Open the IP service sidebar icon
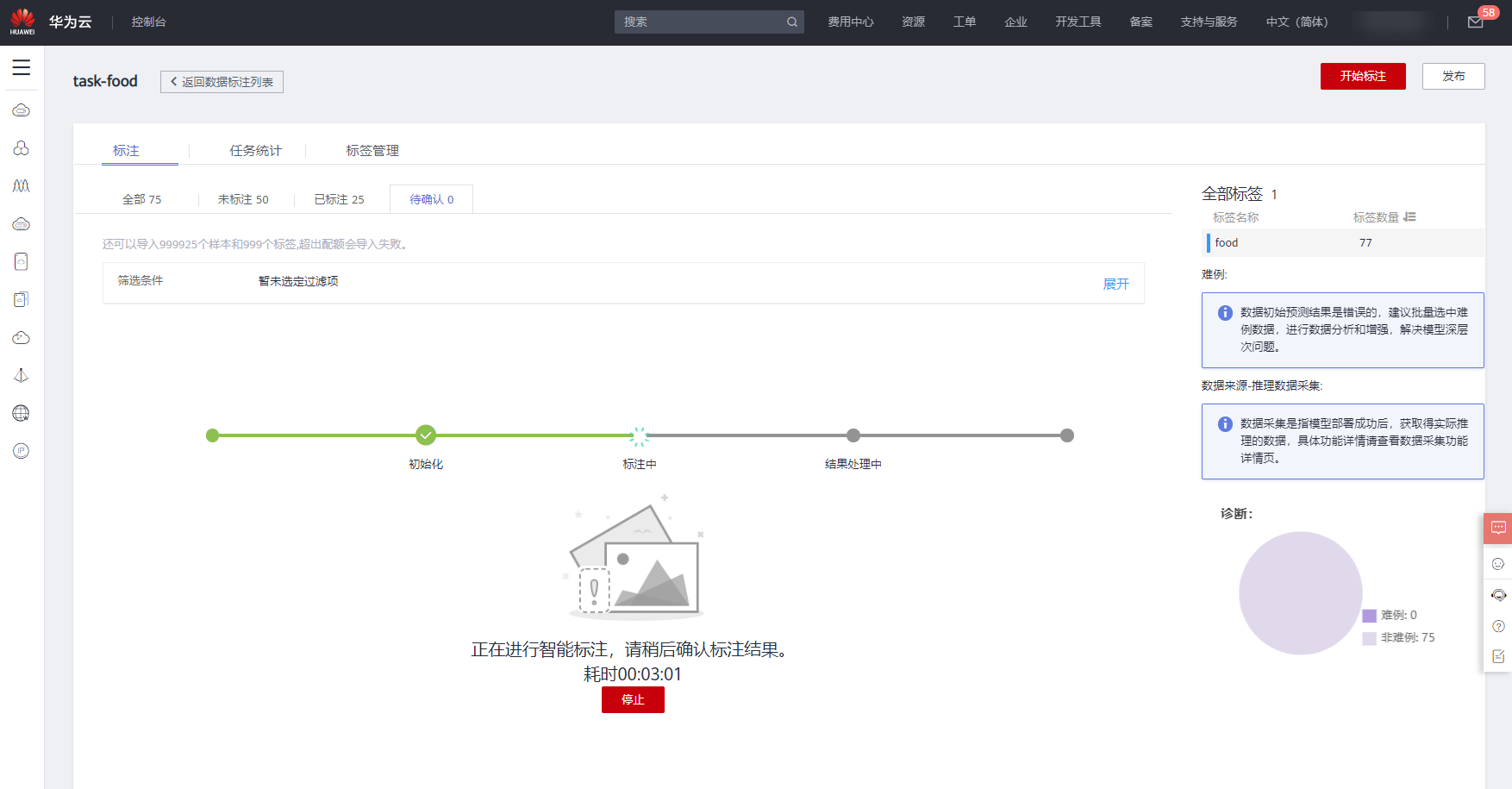Screen dimensions: 1512x789 22,451
